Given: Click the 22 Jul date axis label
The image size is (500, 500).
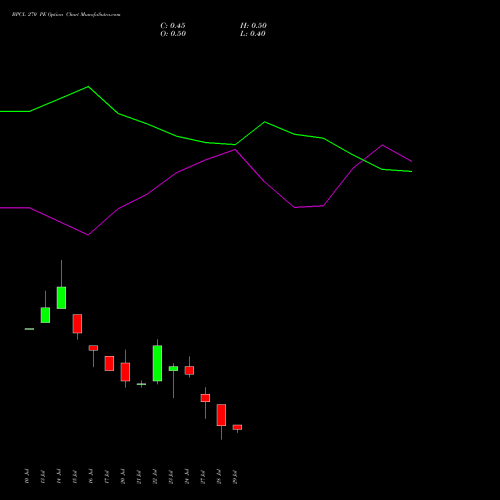Looking at the screenshot, I should (x=155, y=476).
